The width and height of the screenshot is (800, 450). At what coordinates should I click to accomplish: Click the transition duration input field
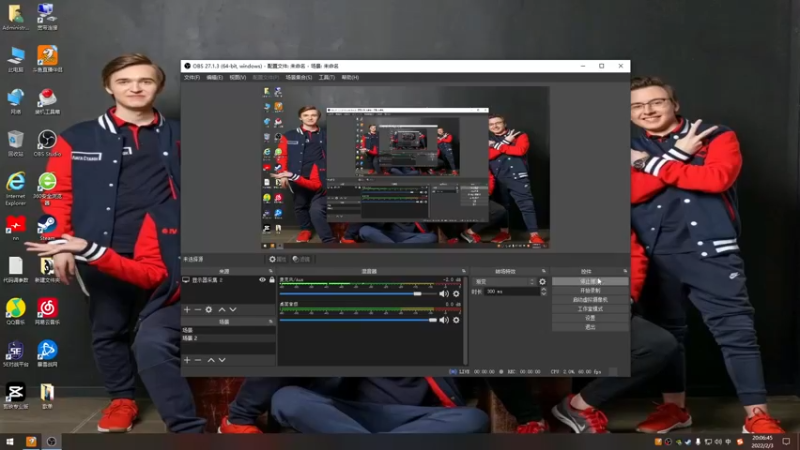pos(511,291)
